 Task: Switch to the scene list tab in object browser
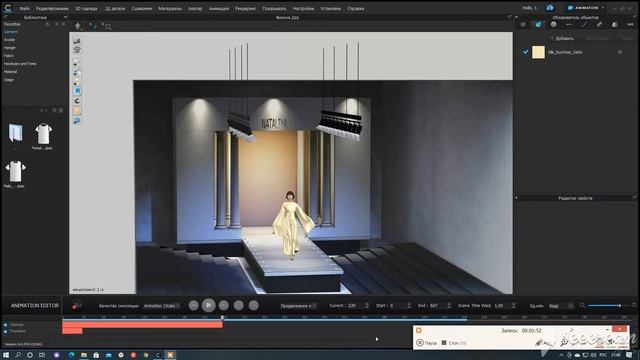(x=523, y=24)
